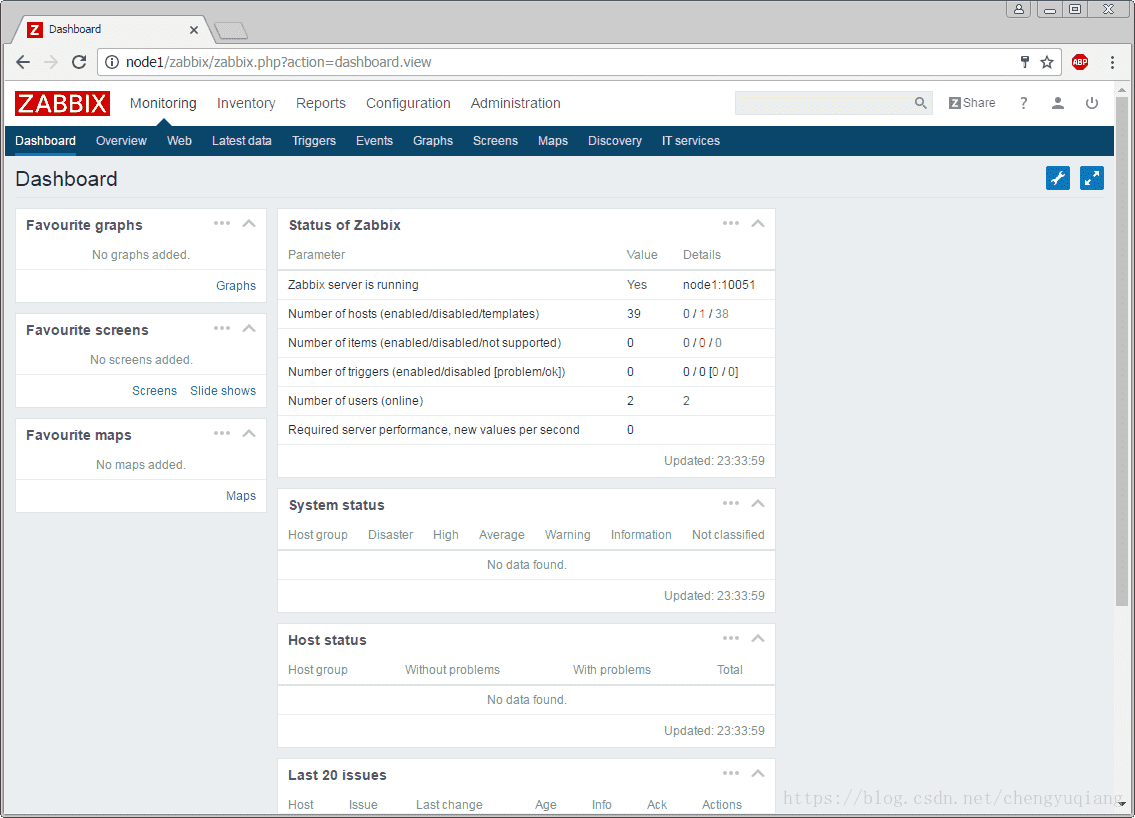Follow Screens link in Favourite screens
The width and height of the screenshot is (1135, 818).
click(154, 391)
